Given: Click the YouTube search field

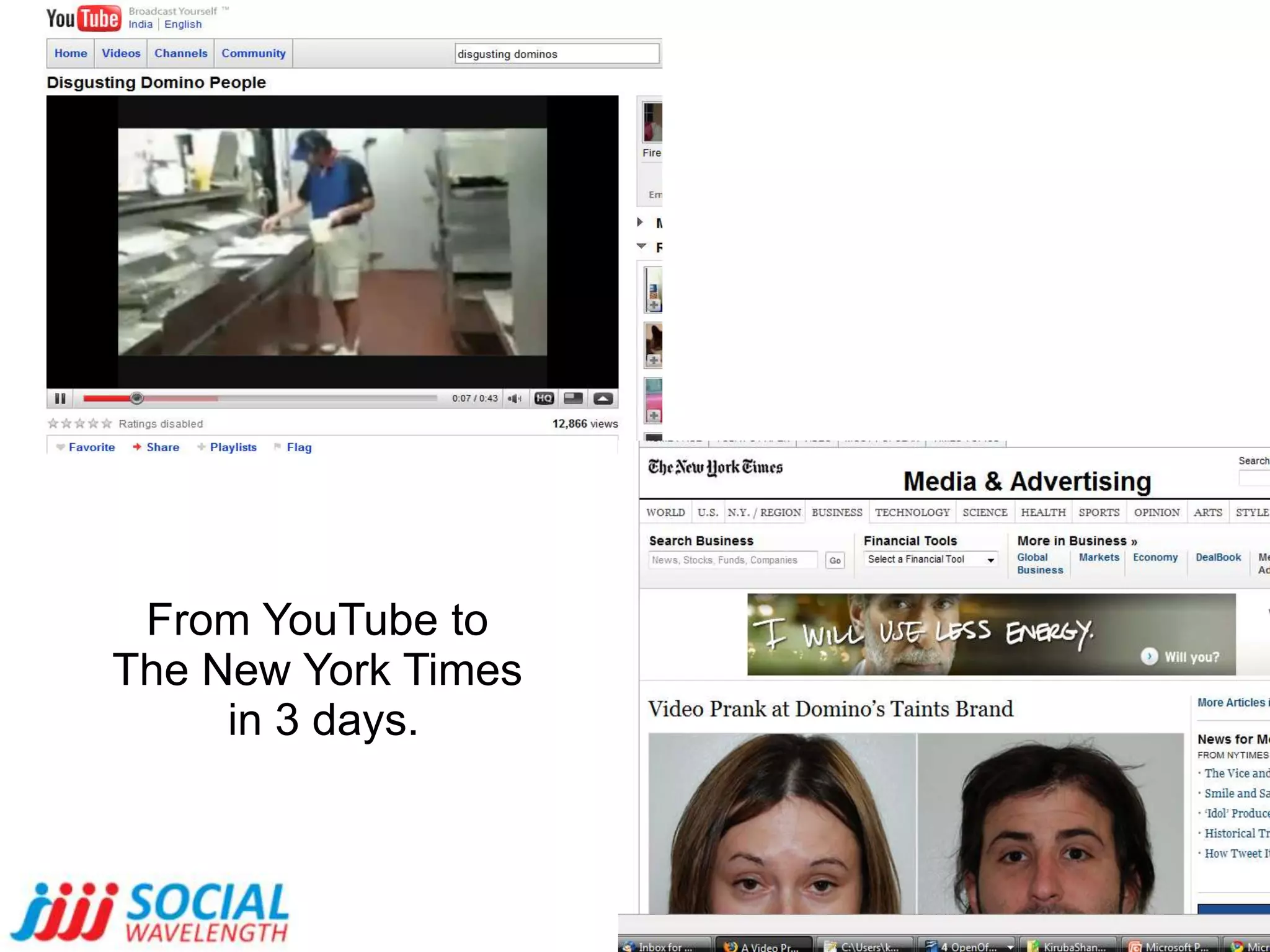Looking at the screenshot, I should point(556,54).
